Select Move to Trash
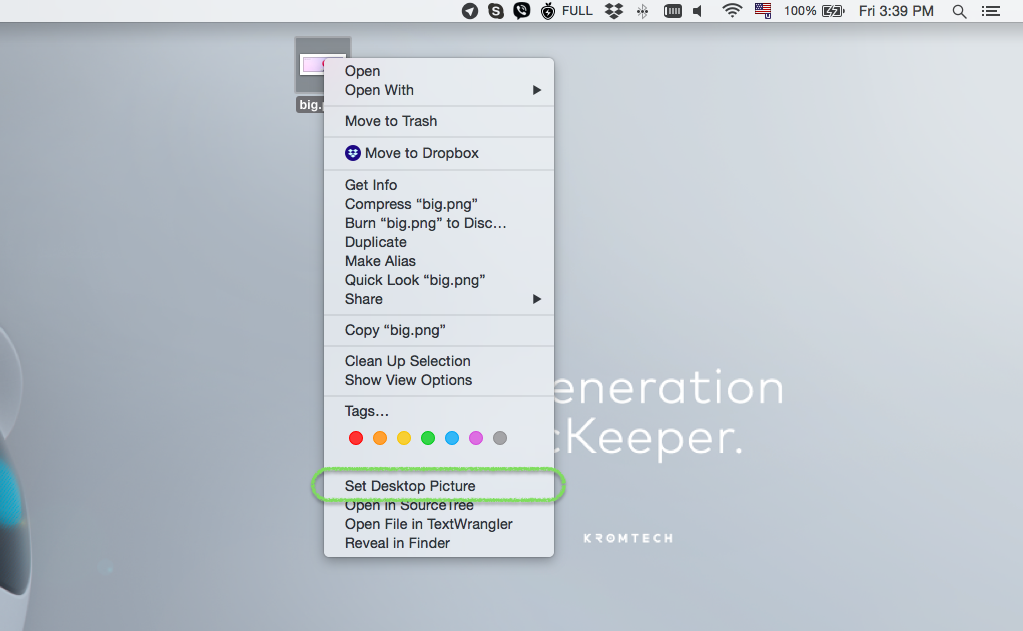1023x631 pixels. (x=438, y=121)
